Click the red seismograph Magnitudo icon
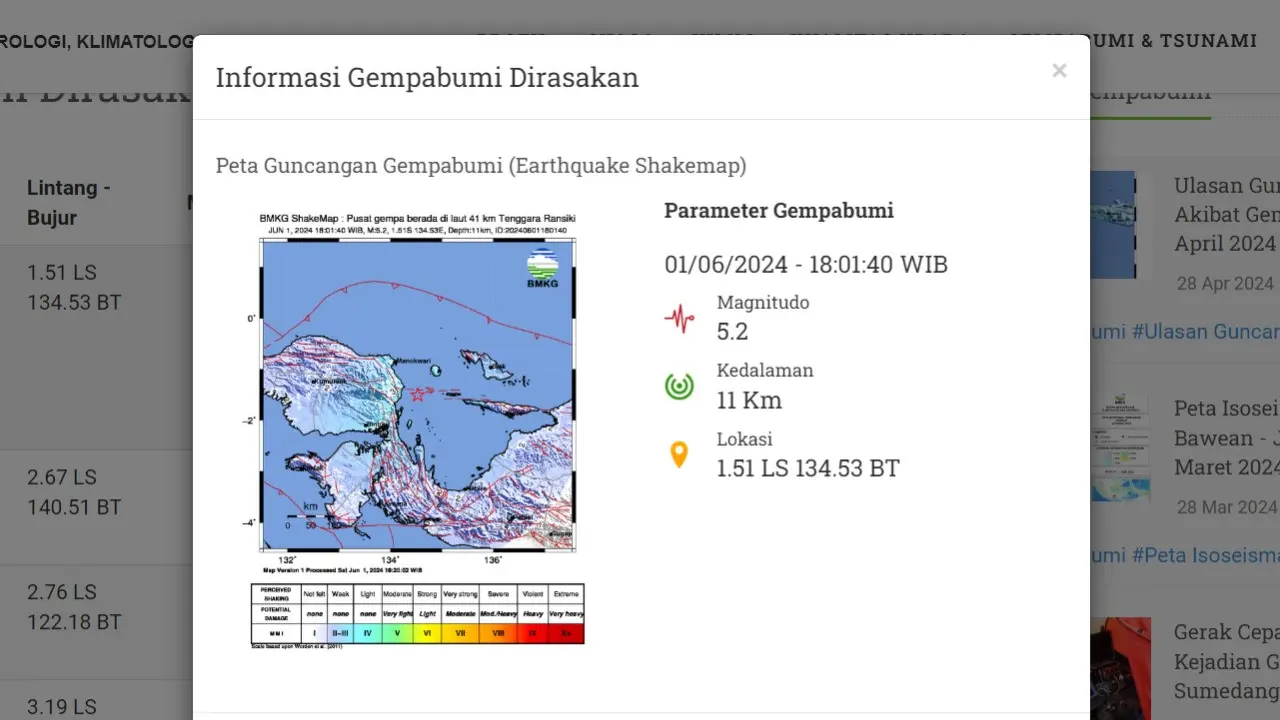Image resolution: width=1280 pixels, height=720 pixels. tap(679, 319)
